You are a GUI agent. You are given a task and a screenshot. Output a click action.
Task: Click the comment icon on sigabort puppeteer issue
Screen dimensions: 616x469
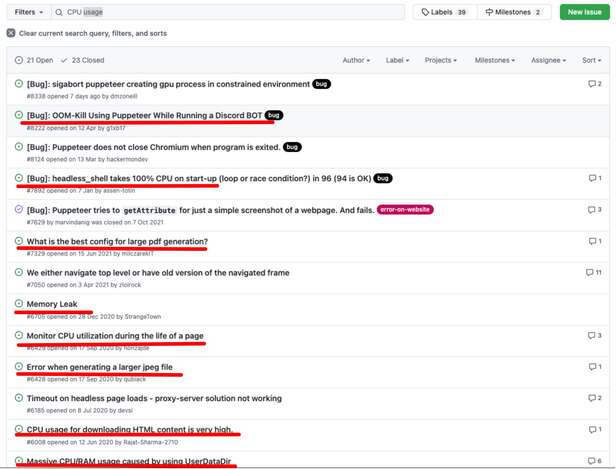tap(591, 84)
